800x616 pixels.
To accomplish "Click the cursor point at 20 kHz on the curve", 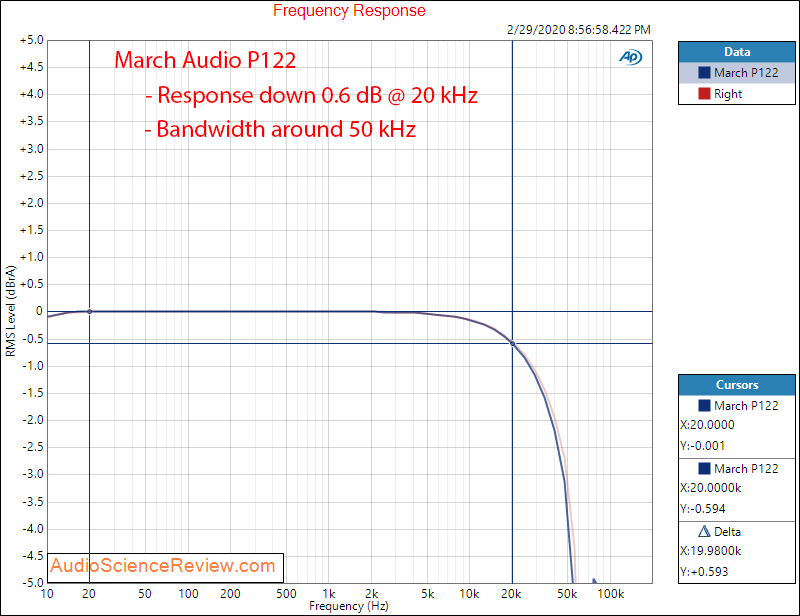I will pyautogui.click(x=513, y=343).
